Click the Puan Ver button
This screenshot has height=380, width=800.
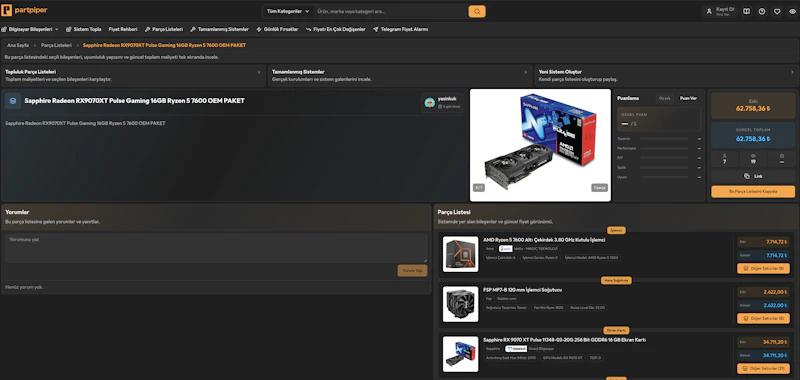pos(688,98)
